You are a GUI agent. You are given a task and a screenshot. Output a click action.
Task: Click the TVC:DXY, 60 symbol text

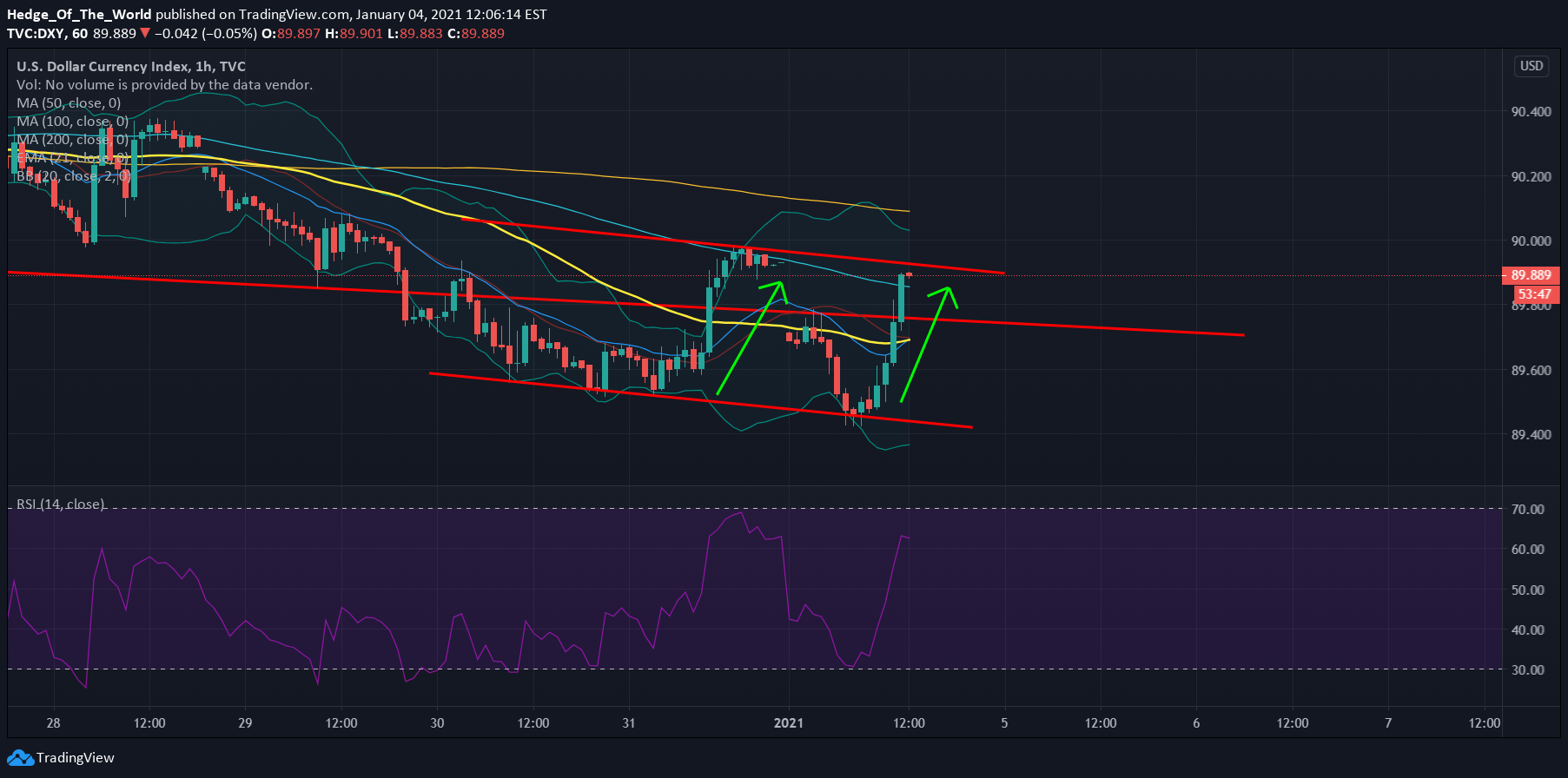(x=48, y=33)
